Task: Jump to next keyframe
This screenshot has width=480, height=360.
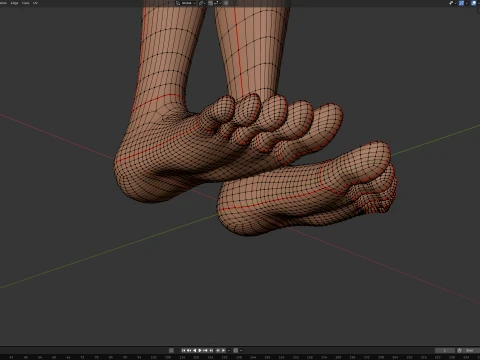Action: 206,350
